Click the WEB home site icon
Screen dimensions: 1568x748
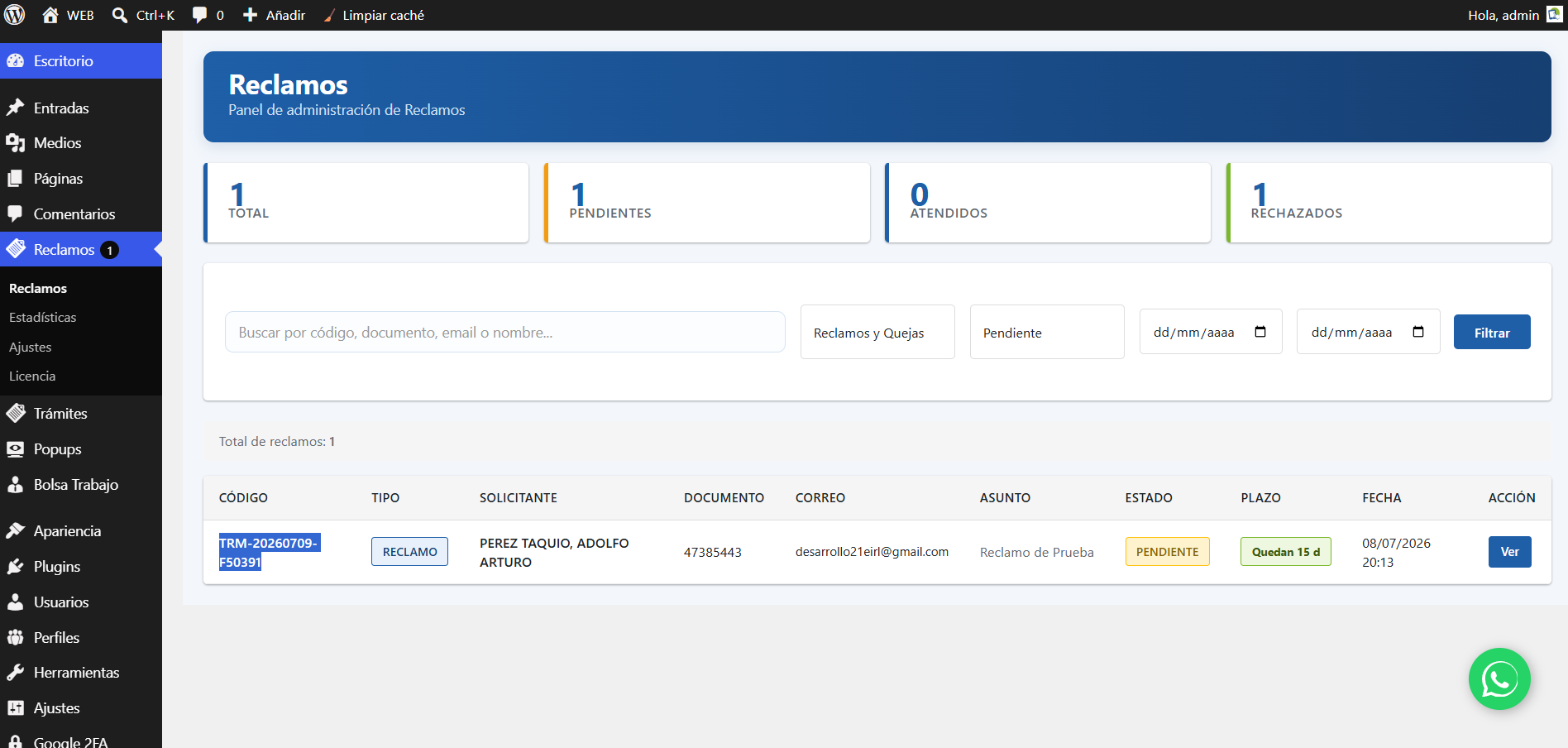50,15
